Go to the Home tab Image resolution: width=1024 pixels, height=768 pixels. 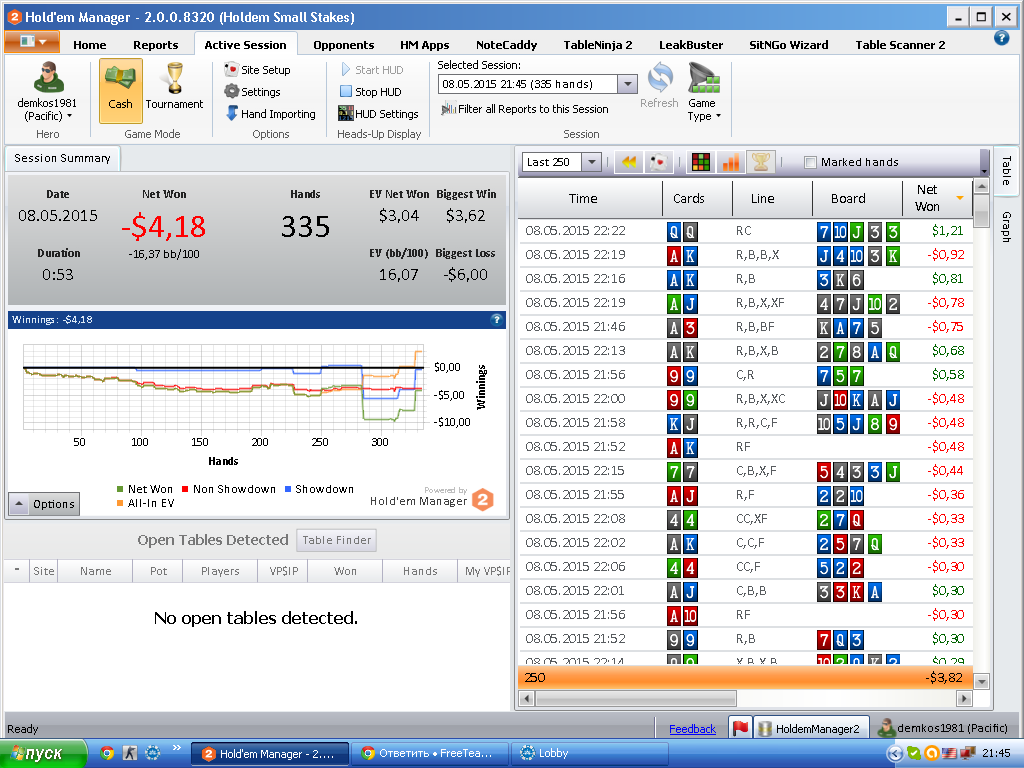[x=89, y=44]
